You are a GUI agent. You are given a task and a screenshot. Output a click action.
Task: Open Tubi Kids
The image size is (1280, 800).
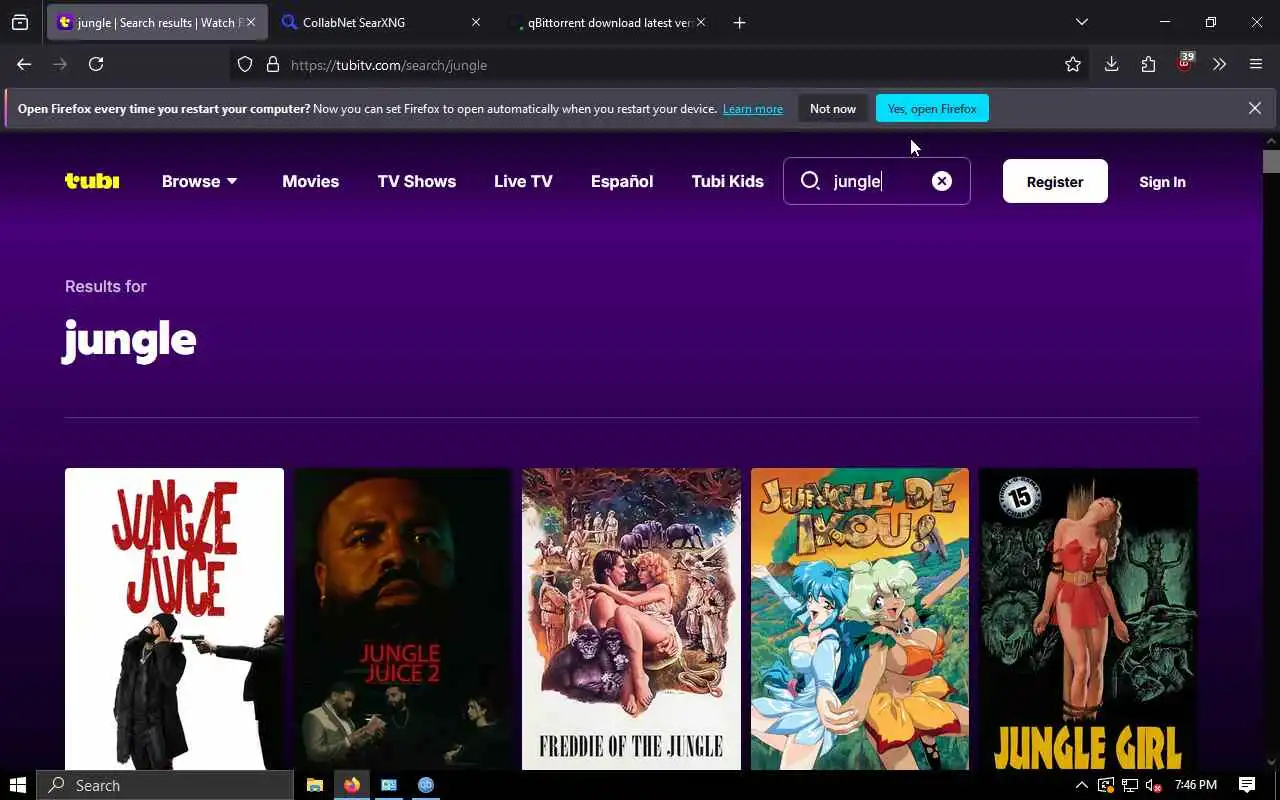point(727,181)
